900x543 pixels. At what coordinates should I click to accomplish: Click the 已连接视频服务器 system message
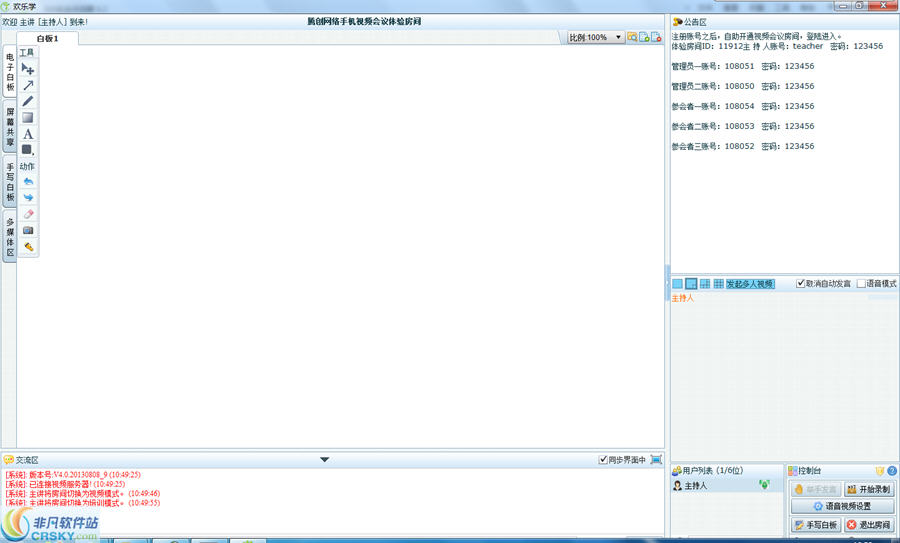pyautogui.click(x=65, y=484)
